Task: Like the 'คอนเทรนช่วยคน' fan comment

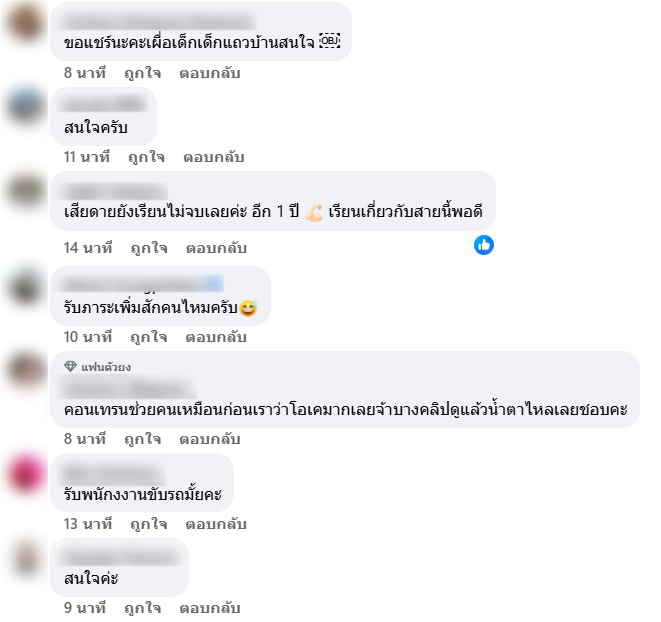Action: [x=142, y=439]
